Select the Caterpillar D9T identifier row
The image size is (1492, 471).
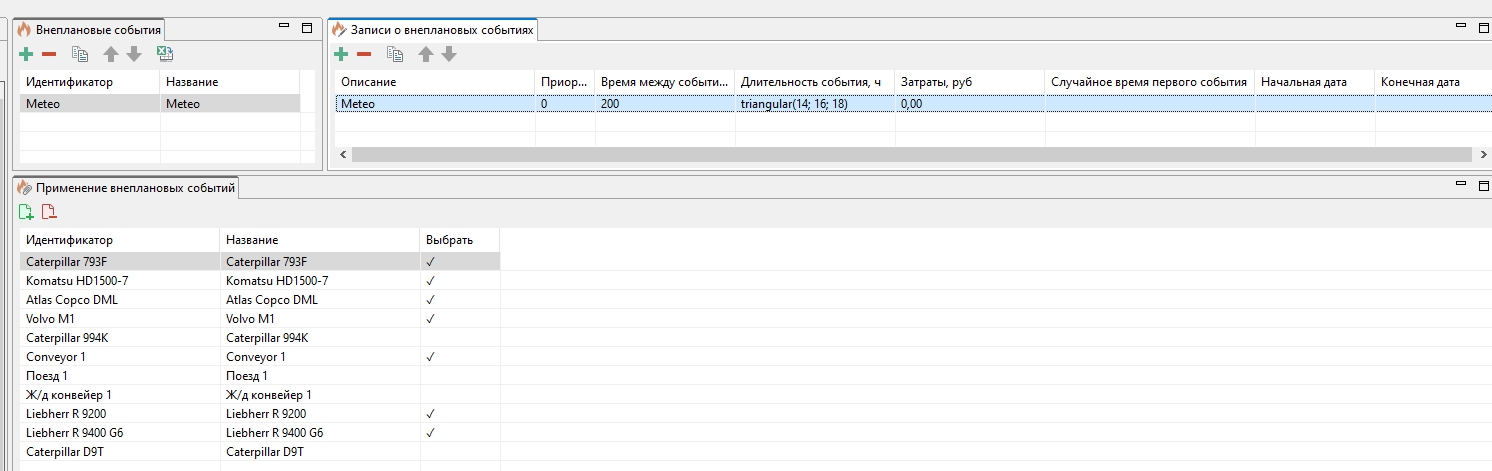point(120,452)
